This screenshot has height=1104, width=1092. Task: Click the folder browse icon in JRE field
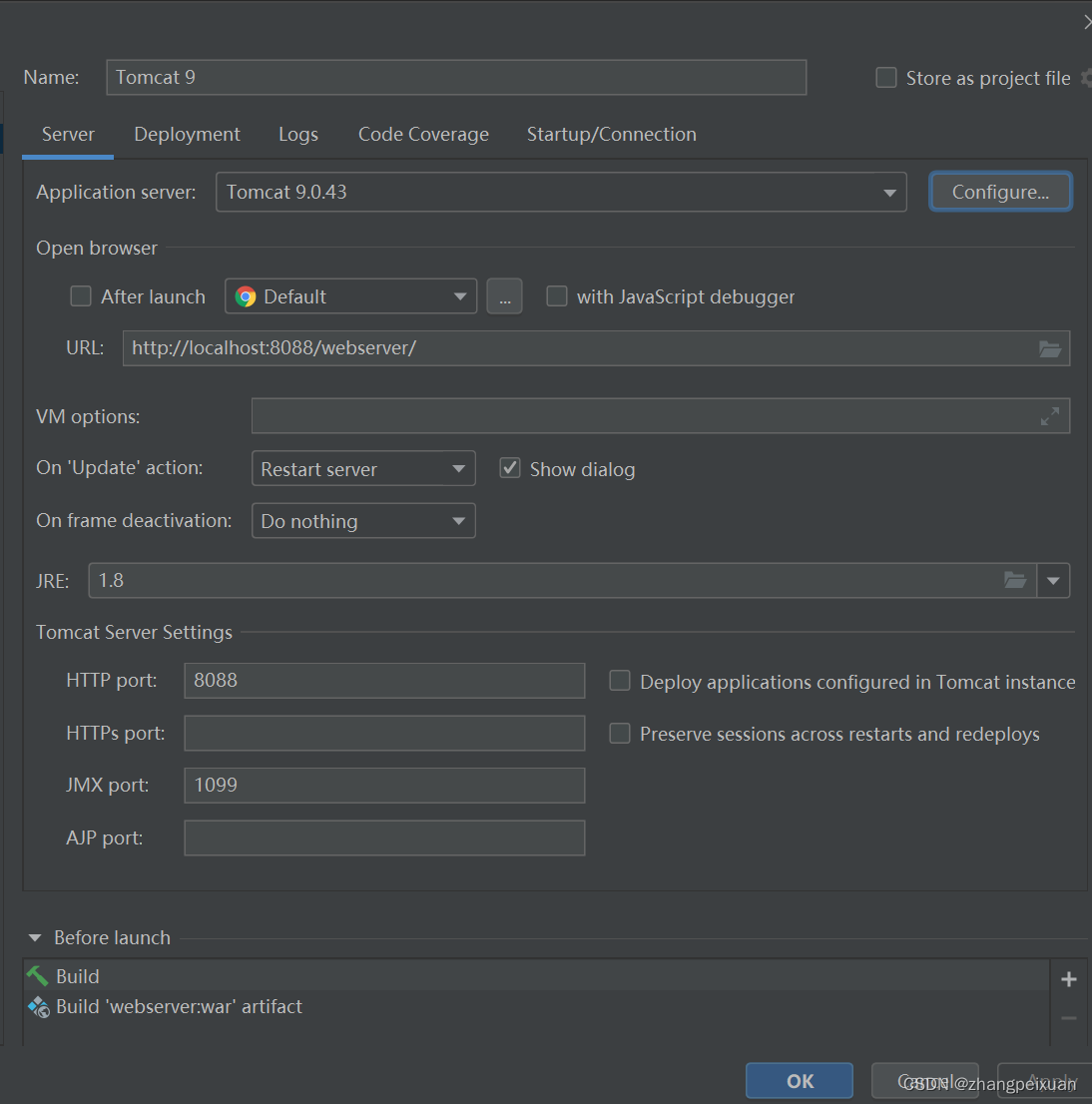coord(1014,580)
